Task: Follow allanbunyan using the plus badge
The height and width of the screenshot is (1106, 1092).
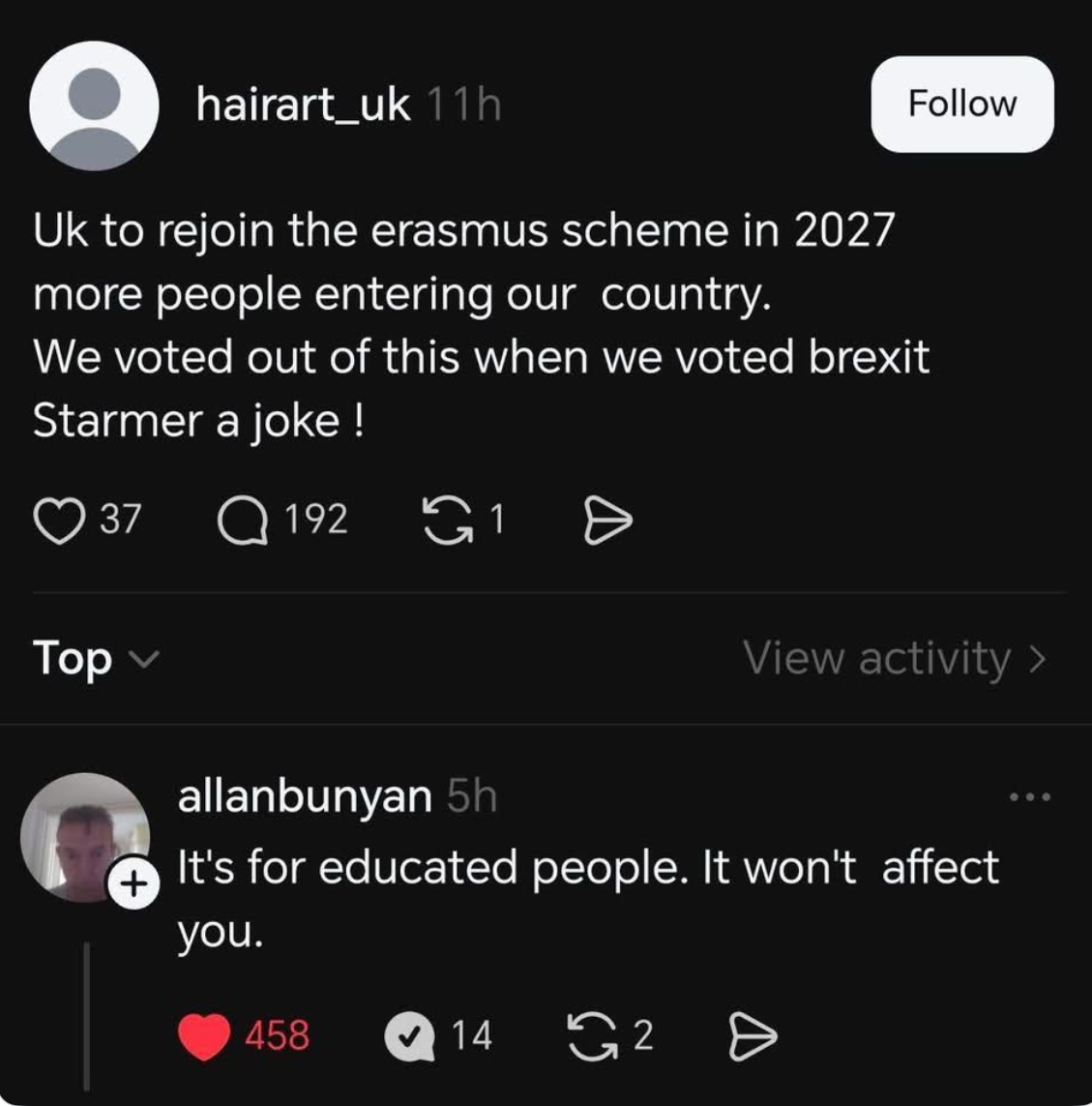Action: pos(131,882)
